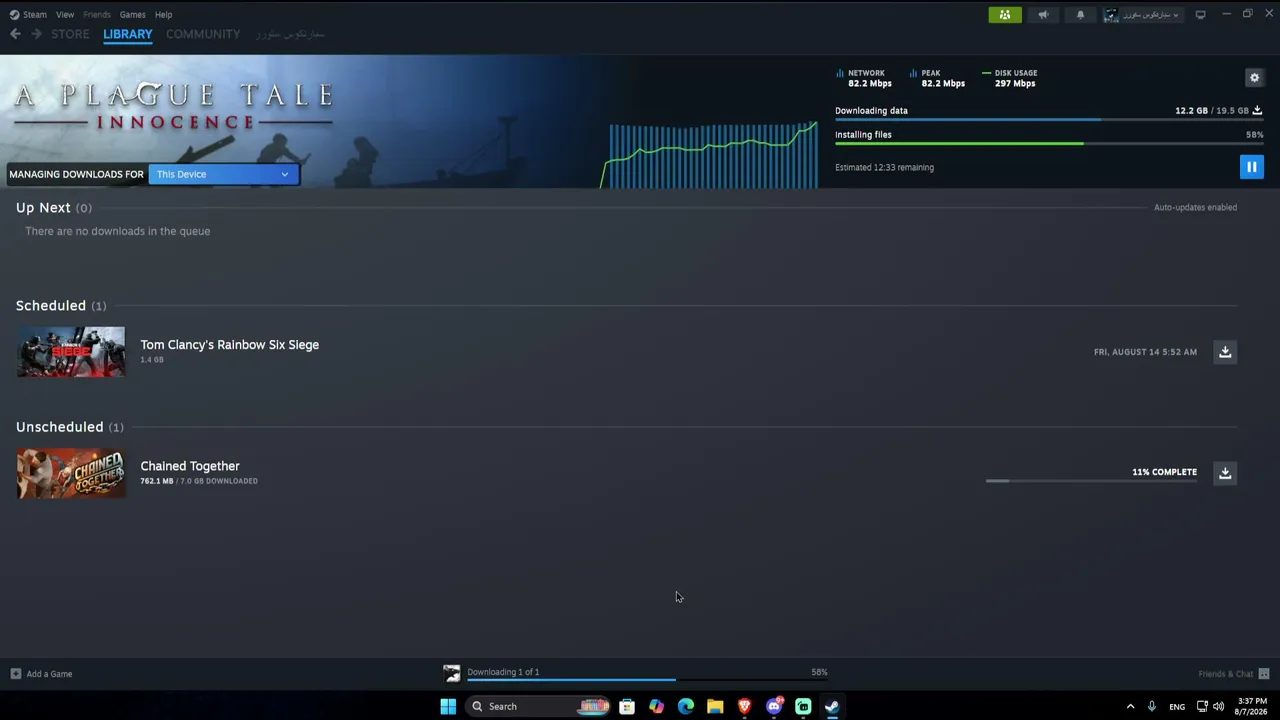Click the "11% COMPLETE" text

1164,472
